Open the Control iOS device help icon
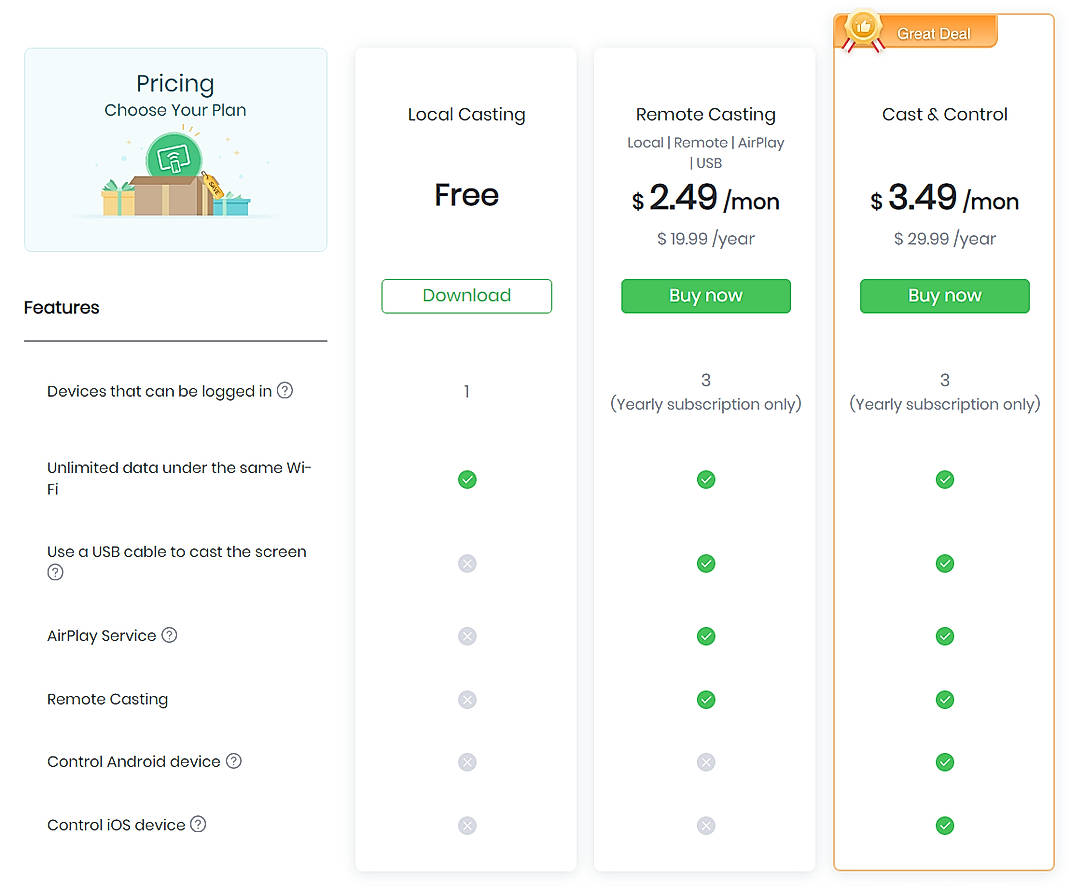1070x891 pixels. click(199, 824)
